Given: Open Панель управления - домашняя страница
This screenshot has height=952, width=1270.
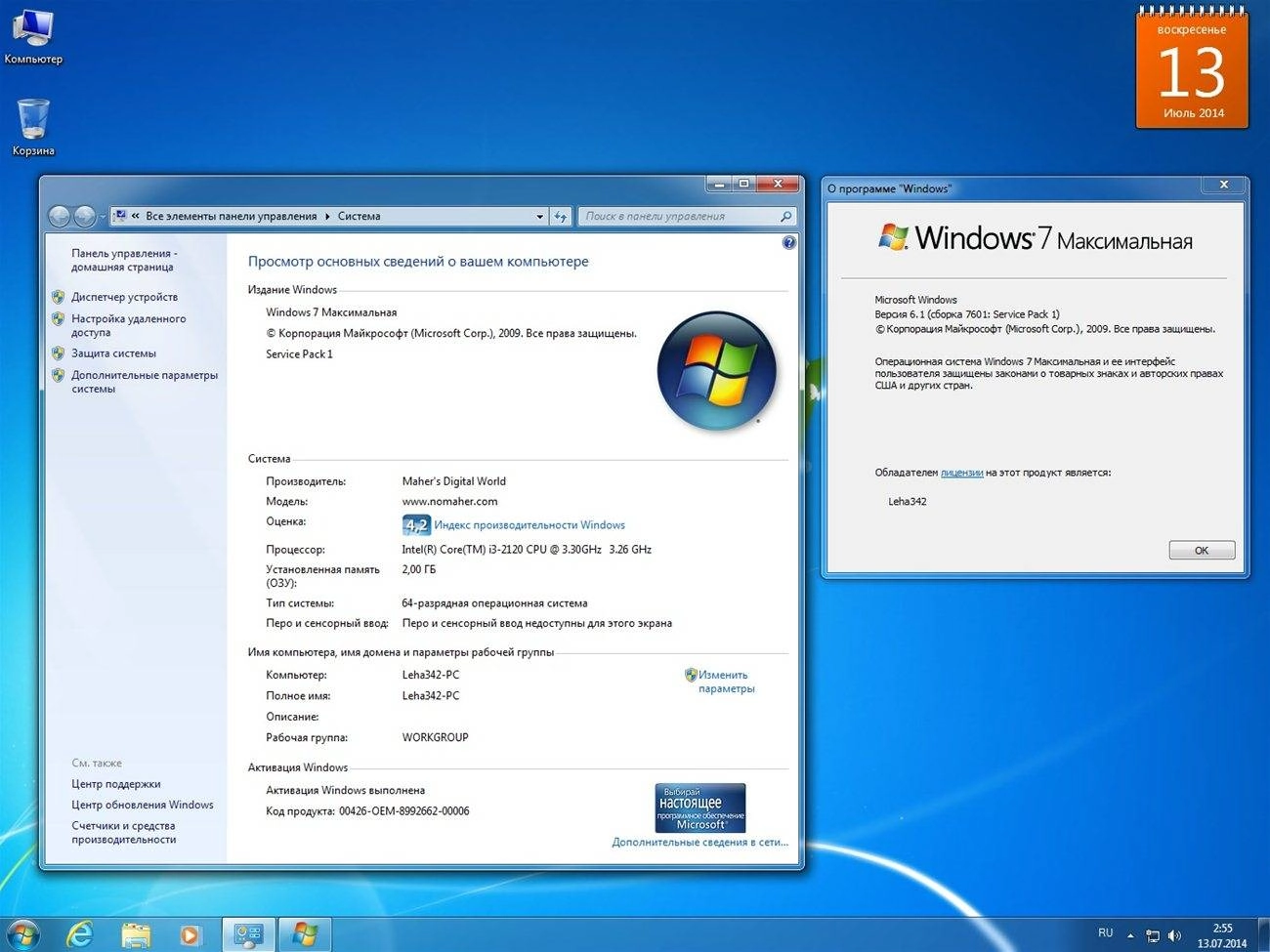Looking at the screenshot, I should click(124, 260).
